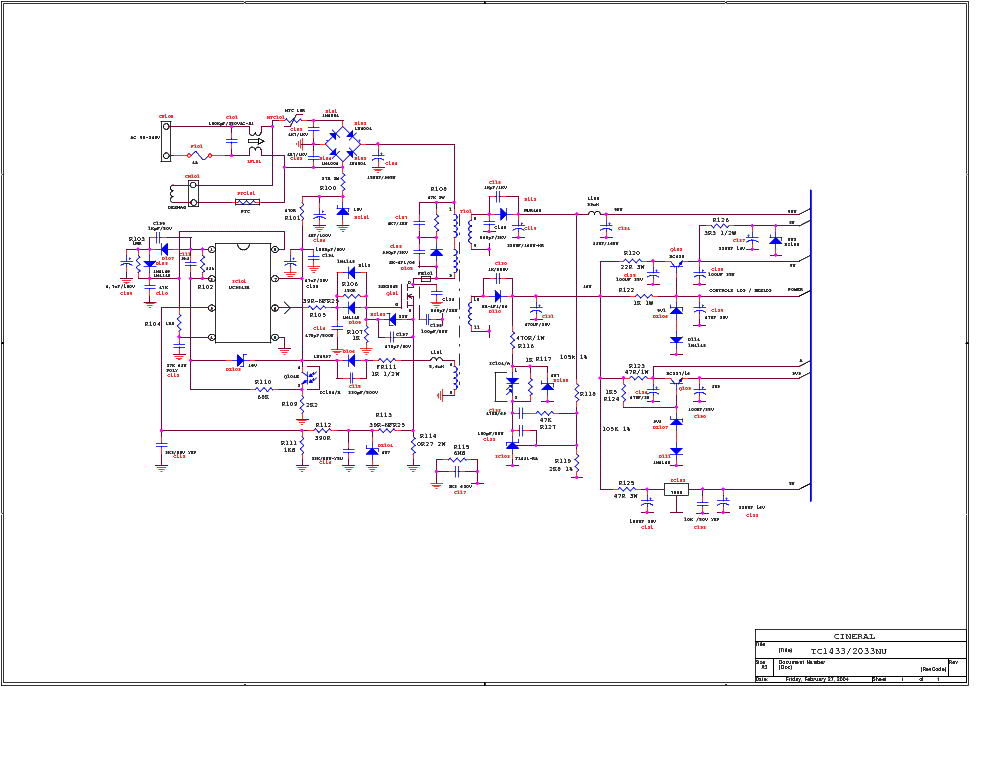Select the R115 label
Screen dimensions: 990x765
pyautogui.click(x=462, y=447)
